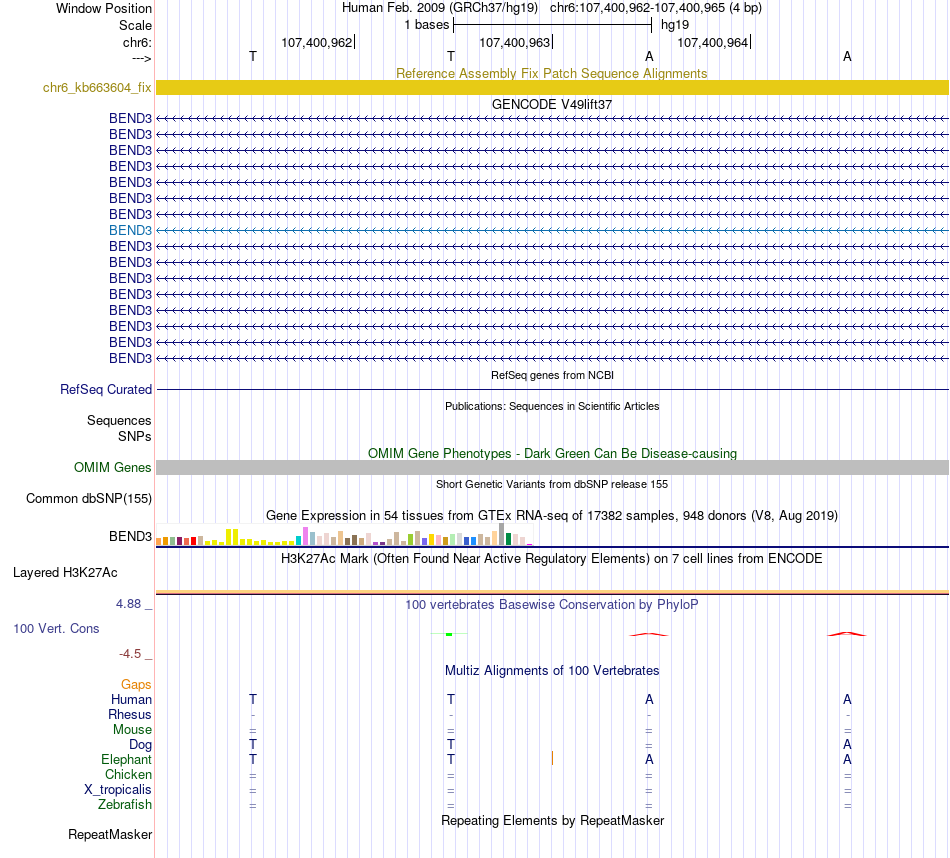
Task: Click the Elephant species label
Action: click(x=127, y=759)
